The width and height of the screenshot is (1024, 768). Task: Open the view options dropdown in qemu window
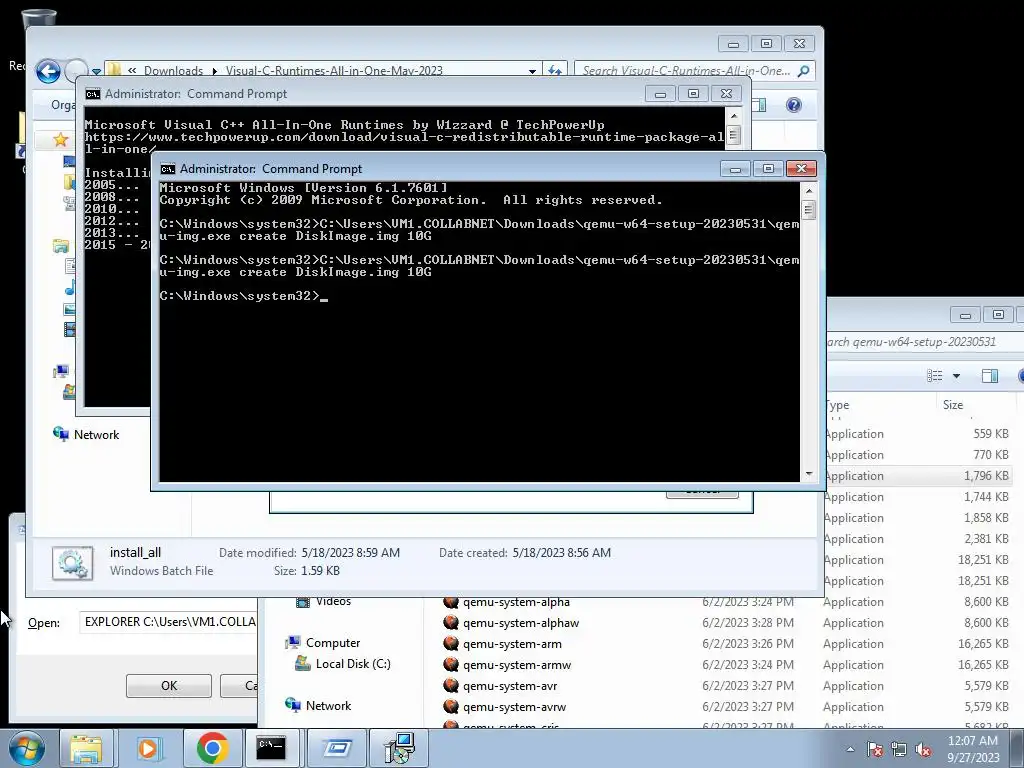click(x=956, y=376)
